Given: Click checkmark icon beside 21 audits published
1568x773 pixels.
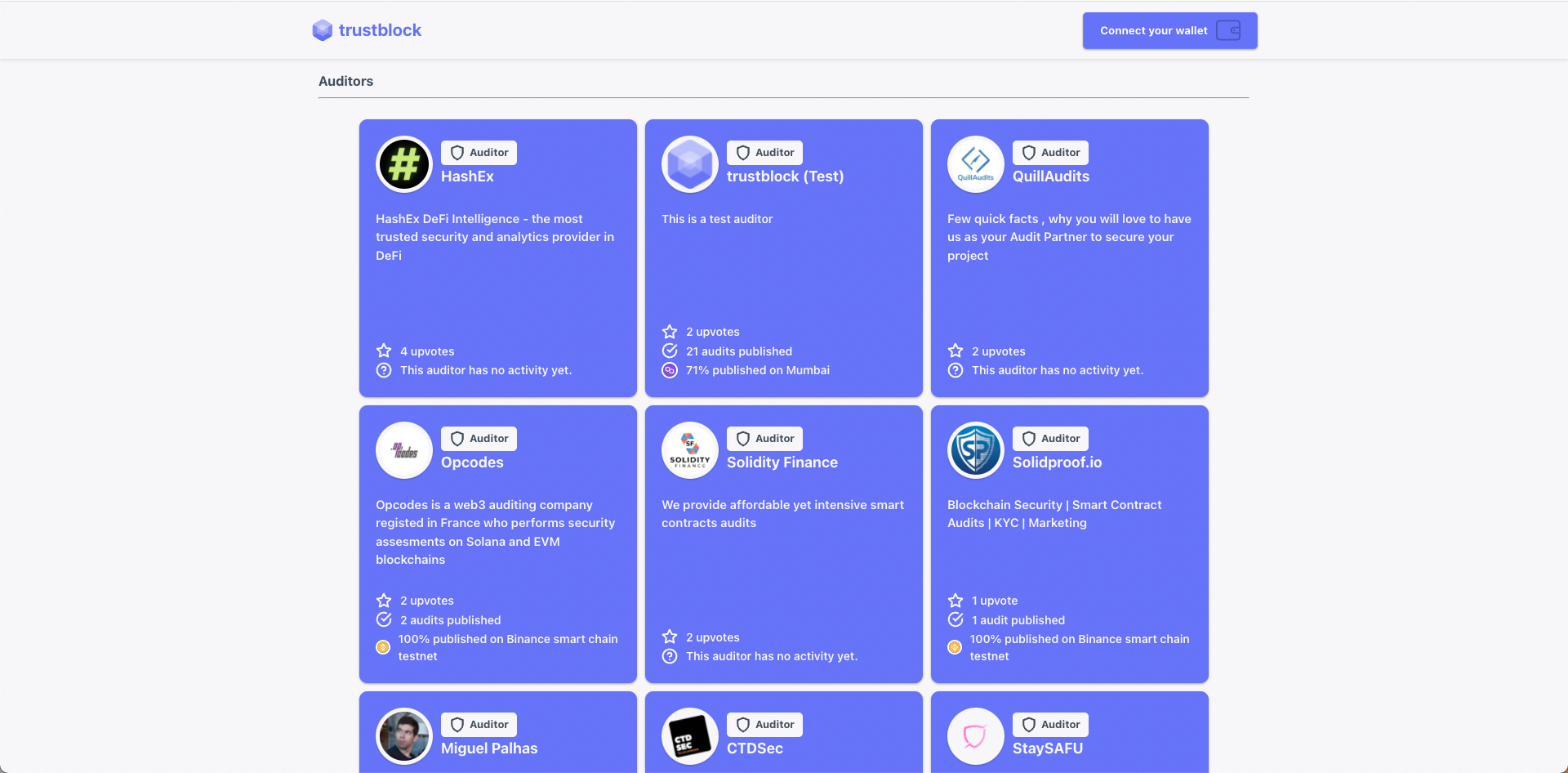Looking at the screenshot, I should tap(670, 351).
